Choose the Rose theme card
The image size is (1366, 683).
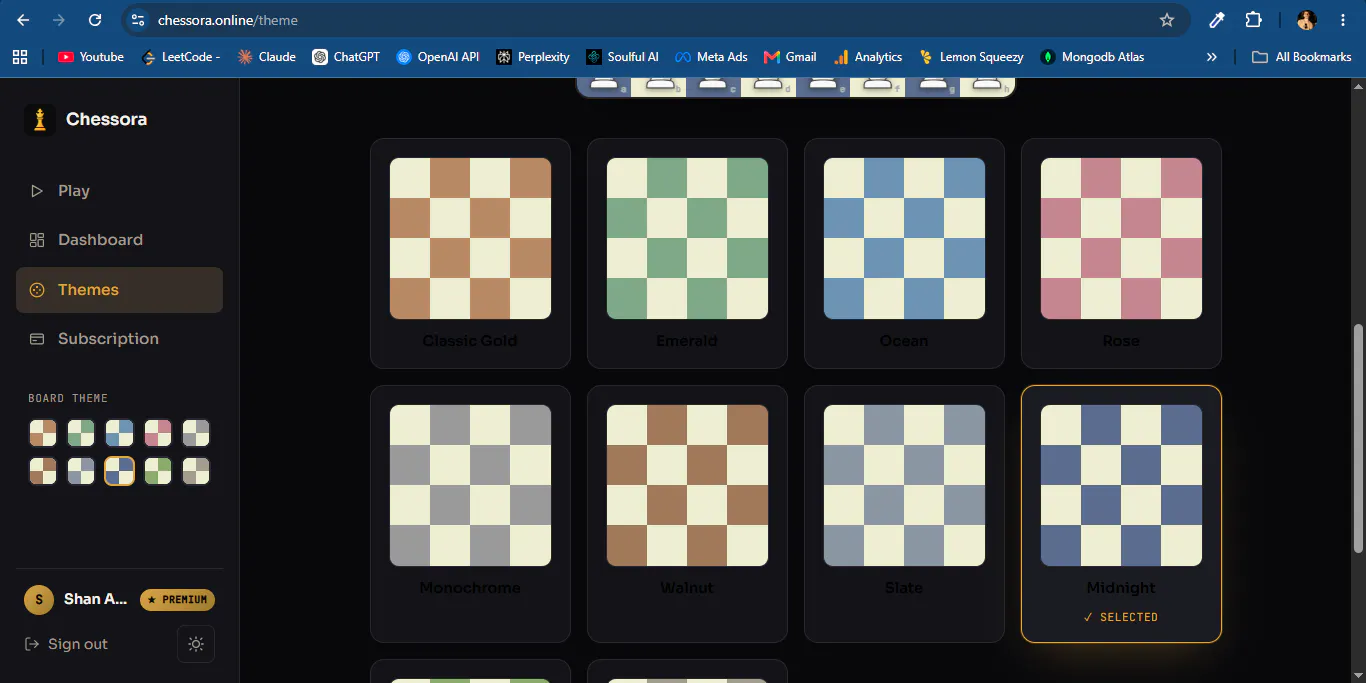[x=1121, y=253]
